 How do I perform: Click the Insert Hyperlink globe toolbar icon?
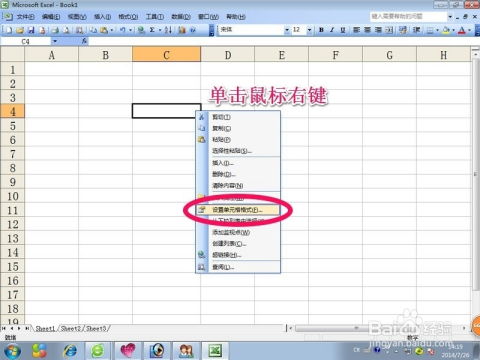point(141,30)
